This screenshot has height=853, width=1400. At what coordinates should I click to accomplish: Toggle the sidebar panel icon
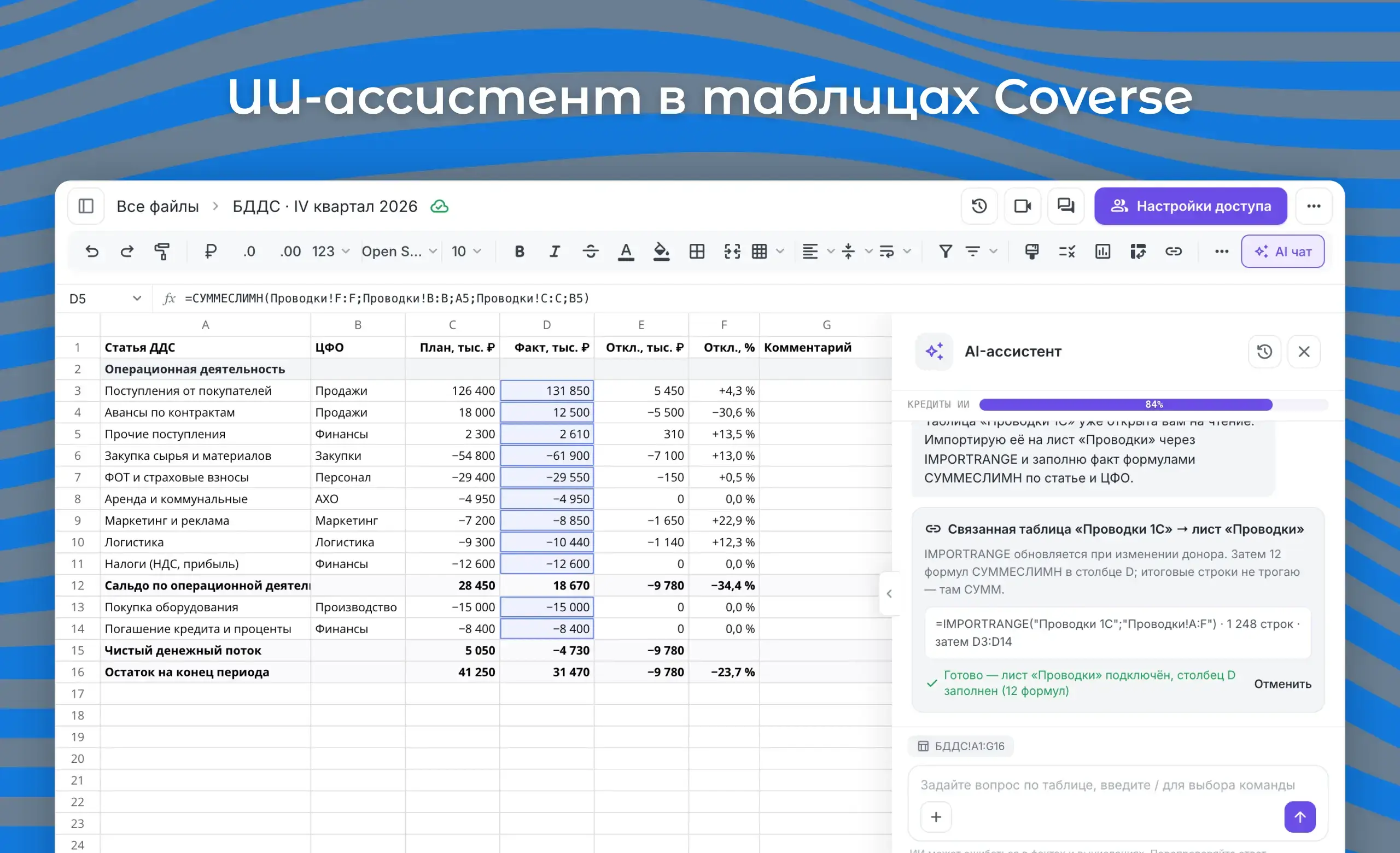click(x=86, y=206)
